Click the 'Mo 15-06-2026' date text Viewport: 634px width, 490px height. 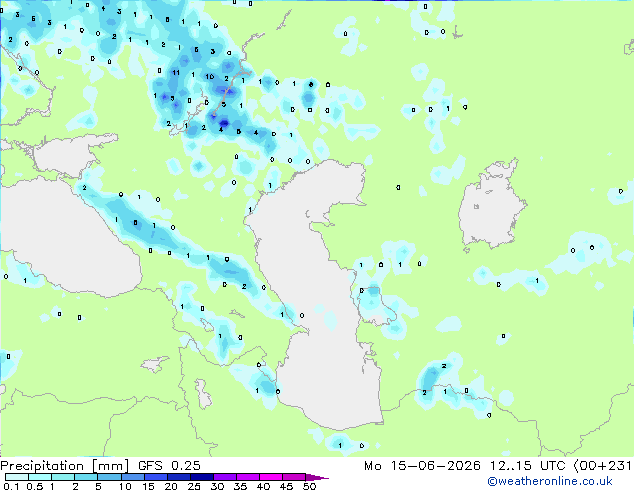click(422, 466)
